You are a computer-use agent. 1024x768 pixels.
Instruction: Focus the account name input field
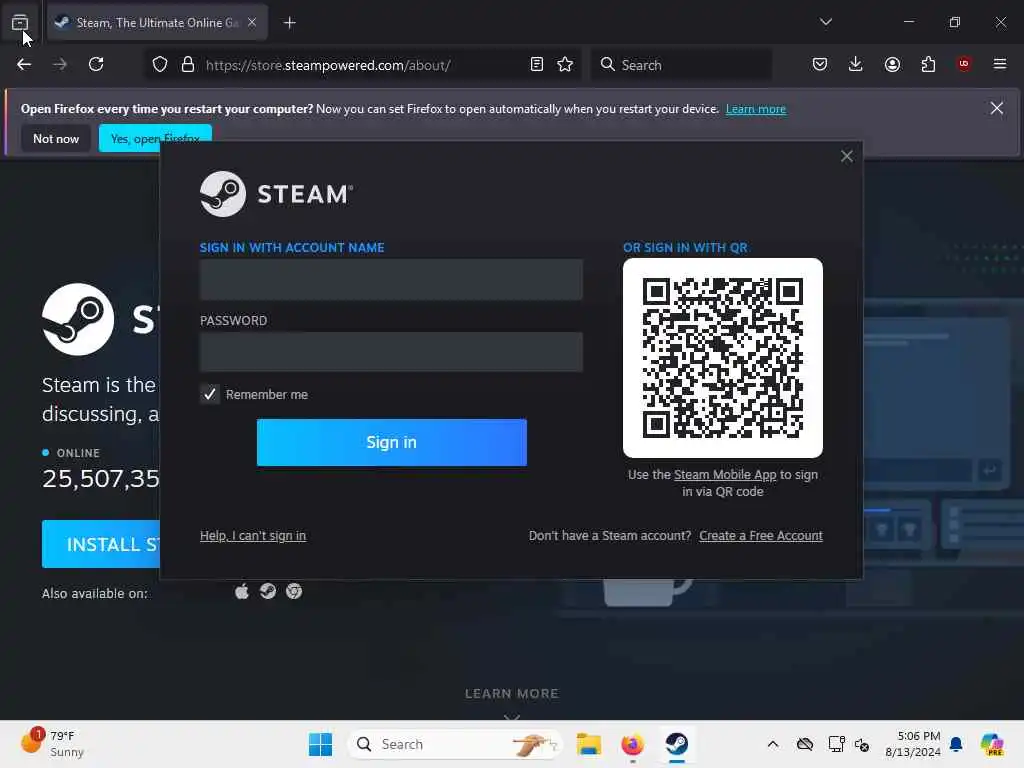click(391, 280)
